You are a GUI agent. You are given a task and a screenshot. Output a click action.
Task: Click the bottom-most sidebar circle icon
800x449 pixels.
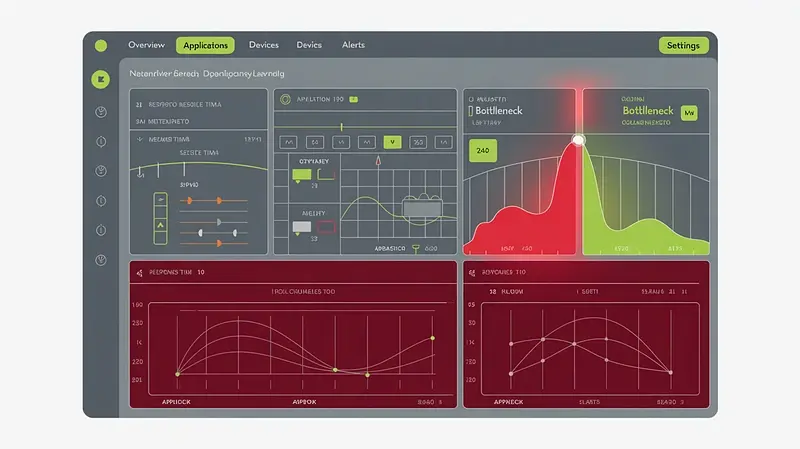click(x=100, y=260)
